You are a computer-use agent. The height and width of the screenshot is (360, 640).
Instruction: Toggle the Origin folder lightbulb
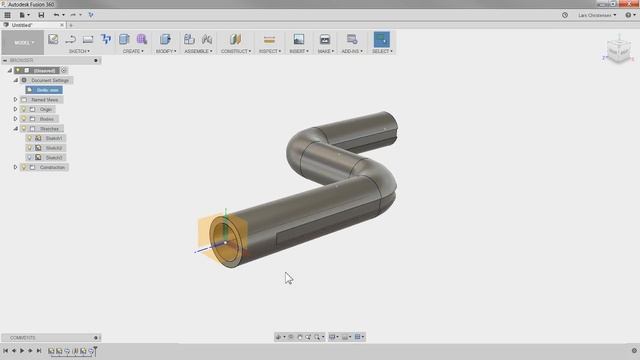[24, 109]
